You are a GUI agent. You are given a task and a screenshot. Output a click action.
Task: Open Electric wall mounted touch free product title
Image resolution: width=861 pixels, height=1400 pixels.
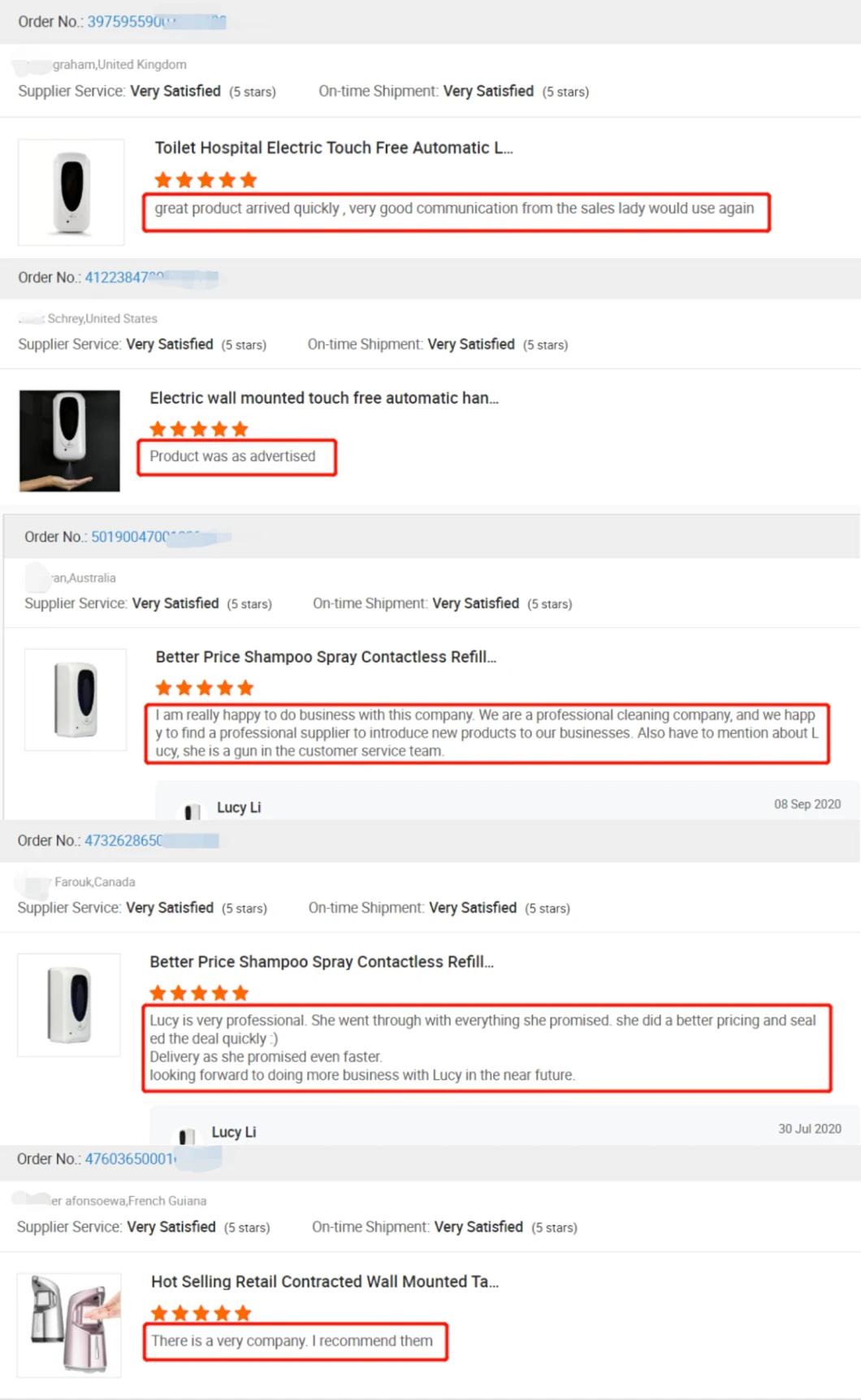324,398
